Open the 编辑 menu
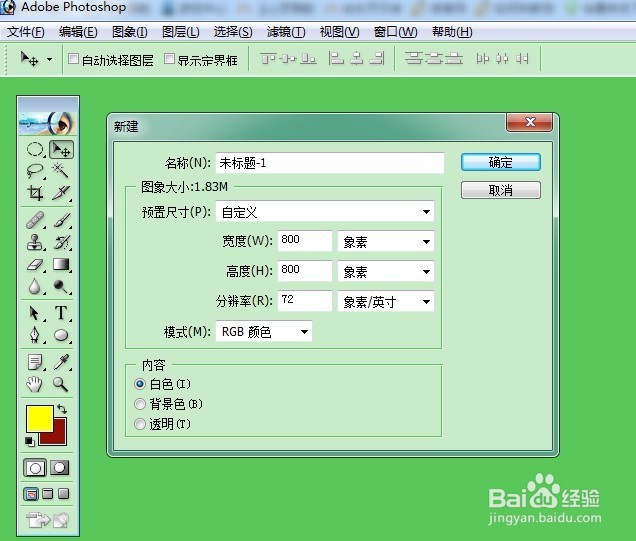Screen dimensions: 636x541 78,32
